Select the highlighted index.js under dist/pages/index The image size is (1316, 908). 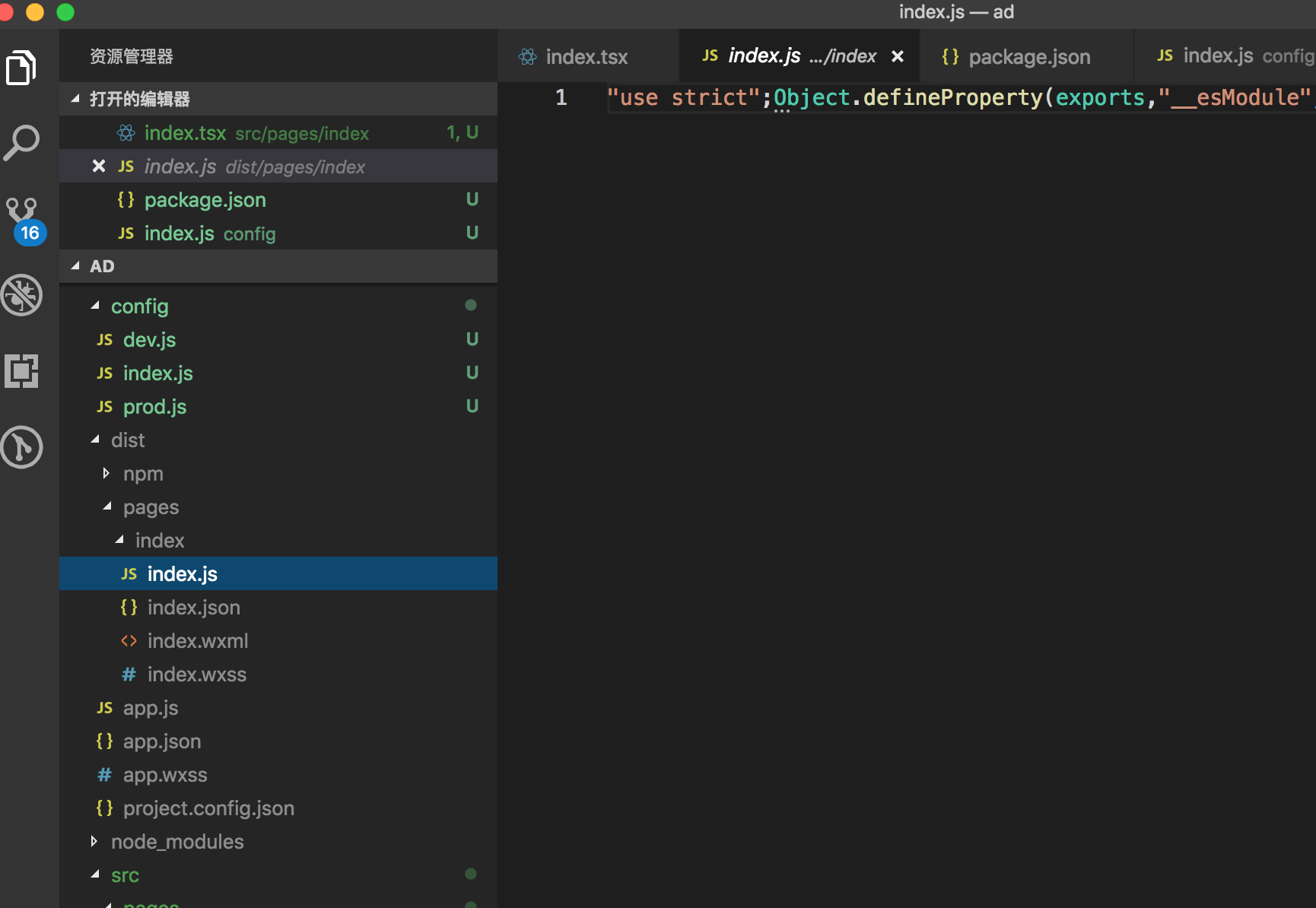(x=278, y=574)
